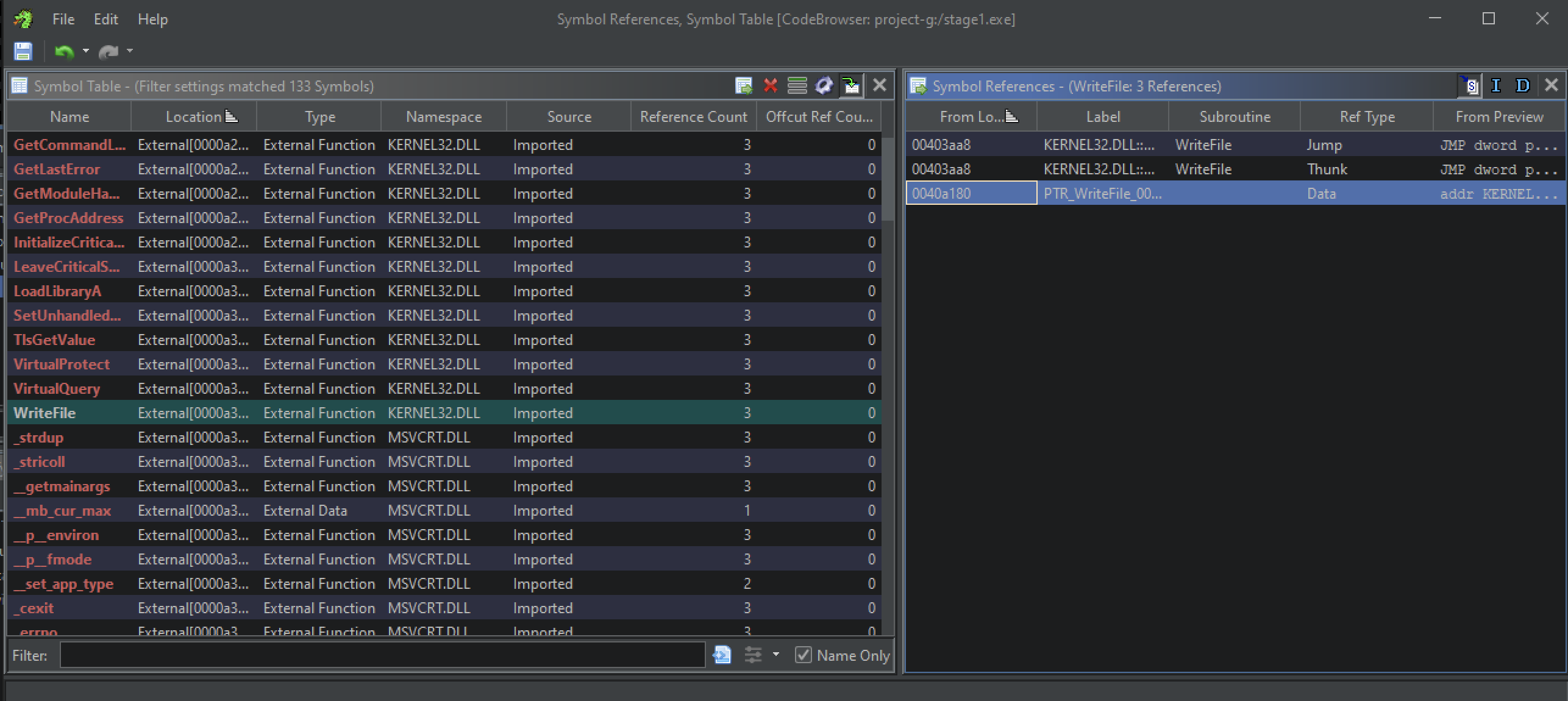Sort by the From Location column header
The width and height of the screenshot is (1568, 701).
(x=971, y=116)
